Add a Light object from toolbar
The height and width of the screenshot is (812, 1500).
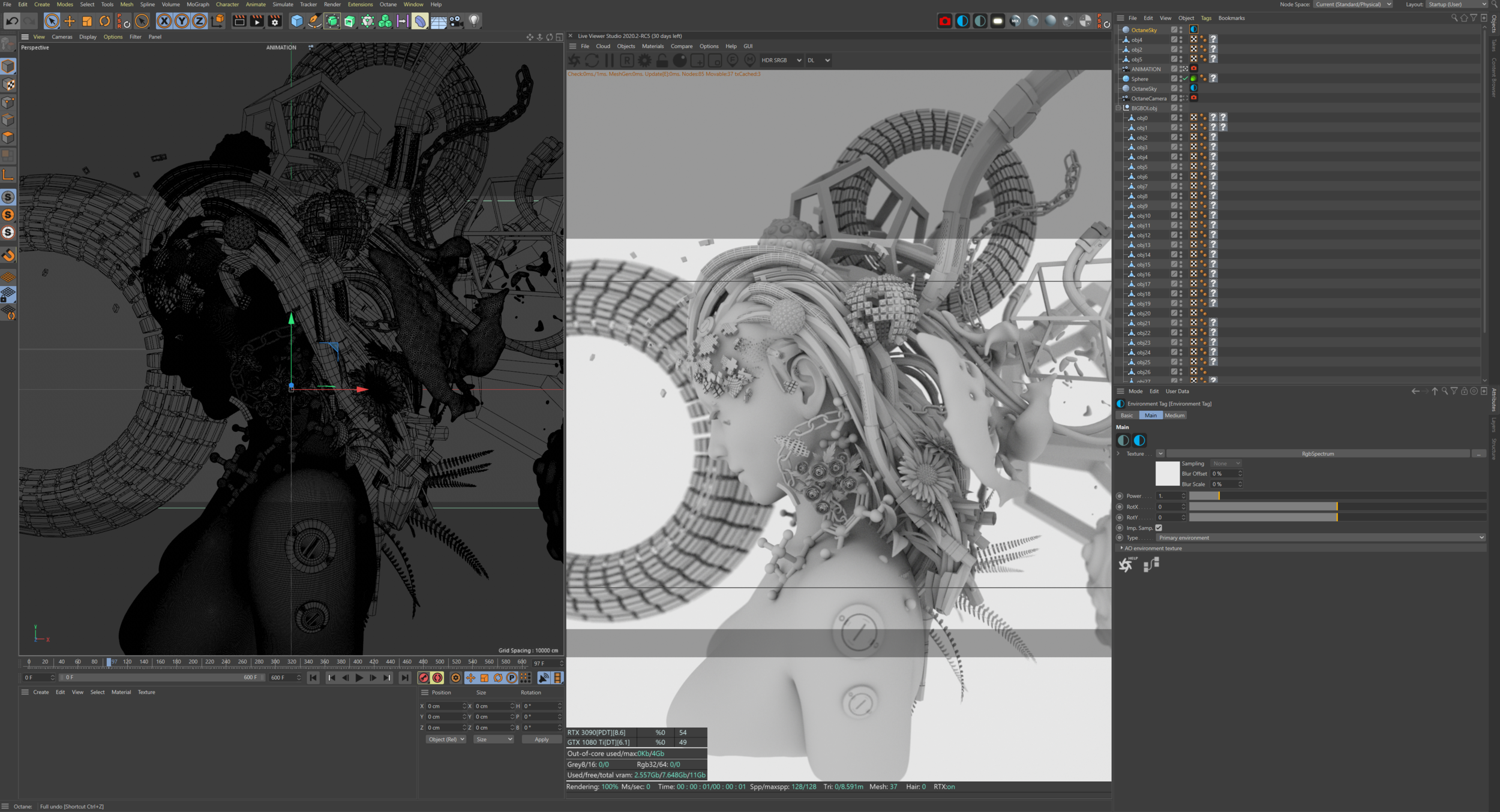click(x=474, y=22)
